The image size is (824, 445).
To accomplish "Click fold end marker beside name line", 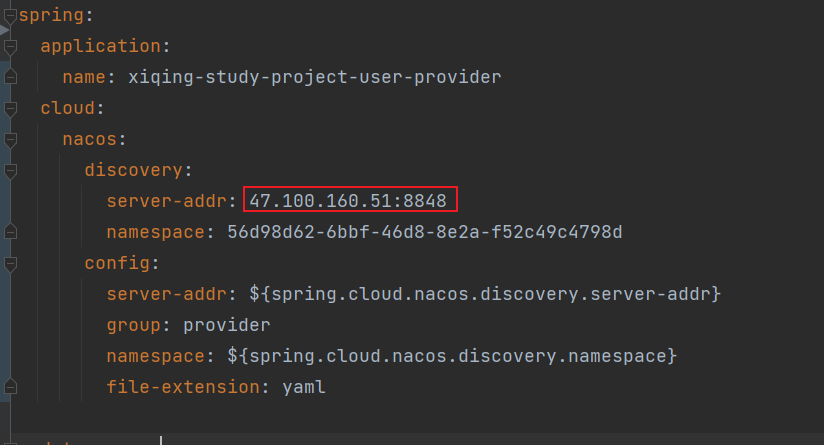I will pos(10,78).
